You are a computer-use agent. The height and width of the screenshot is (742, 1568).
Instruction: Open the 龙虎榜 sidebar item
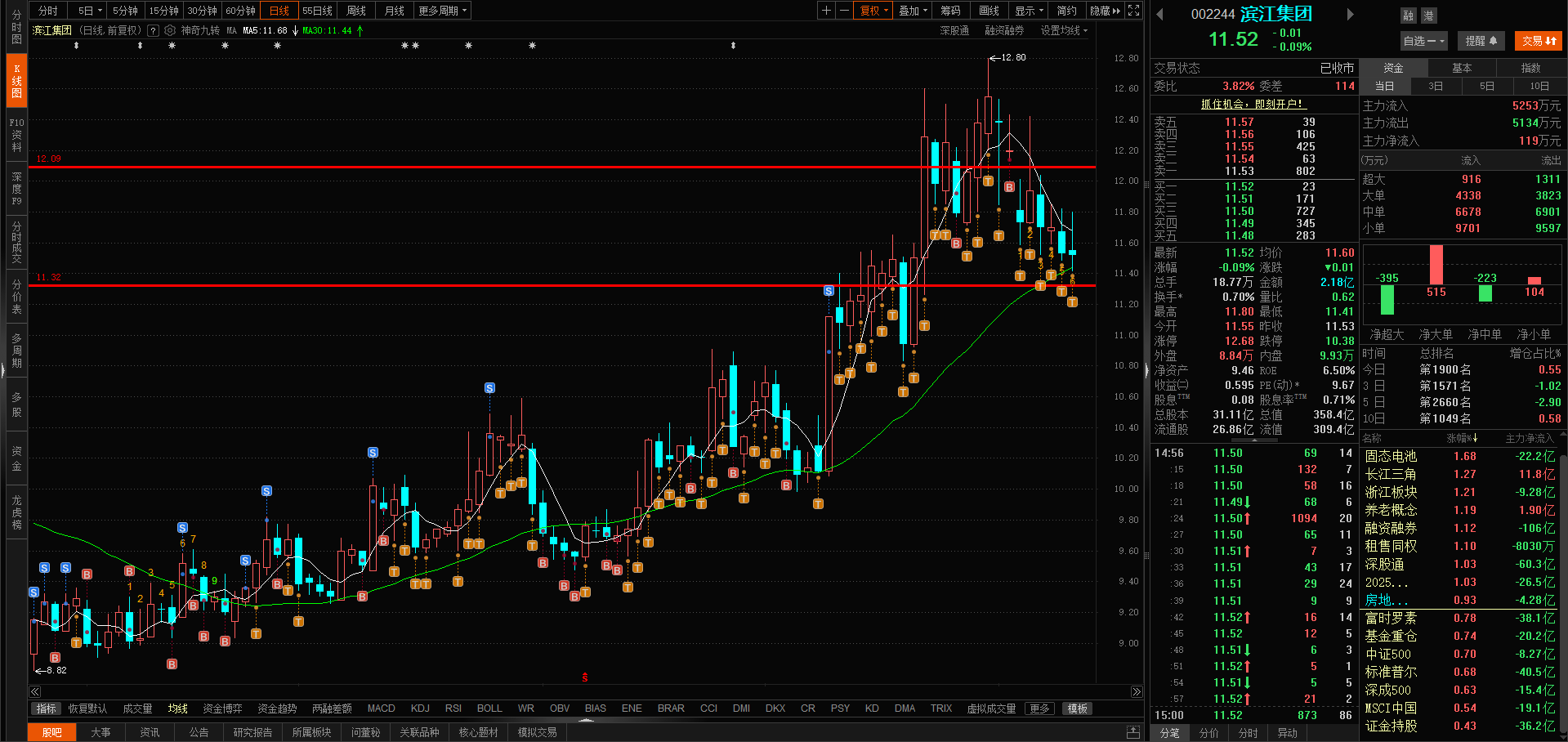click(x=16, y=512)
